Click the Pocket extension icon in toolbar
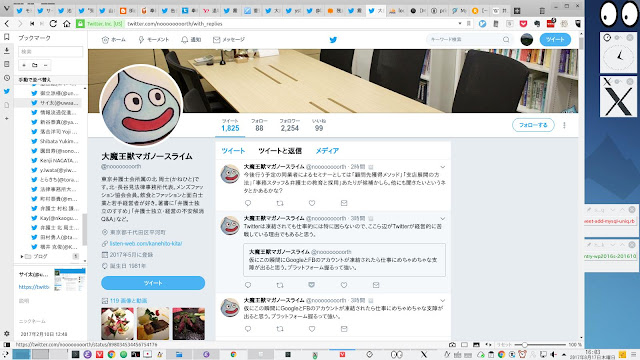 (523, 24)
